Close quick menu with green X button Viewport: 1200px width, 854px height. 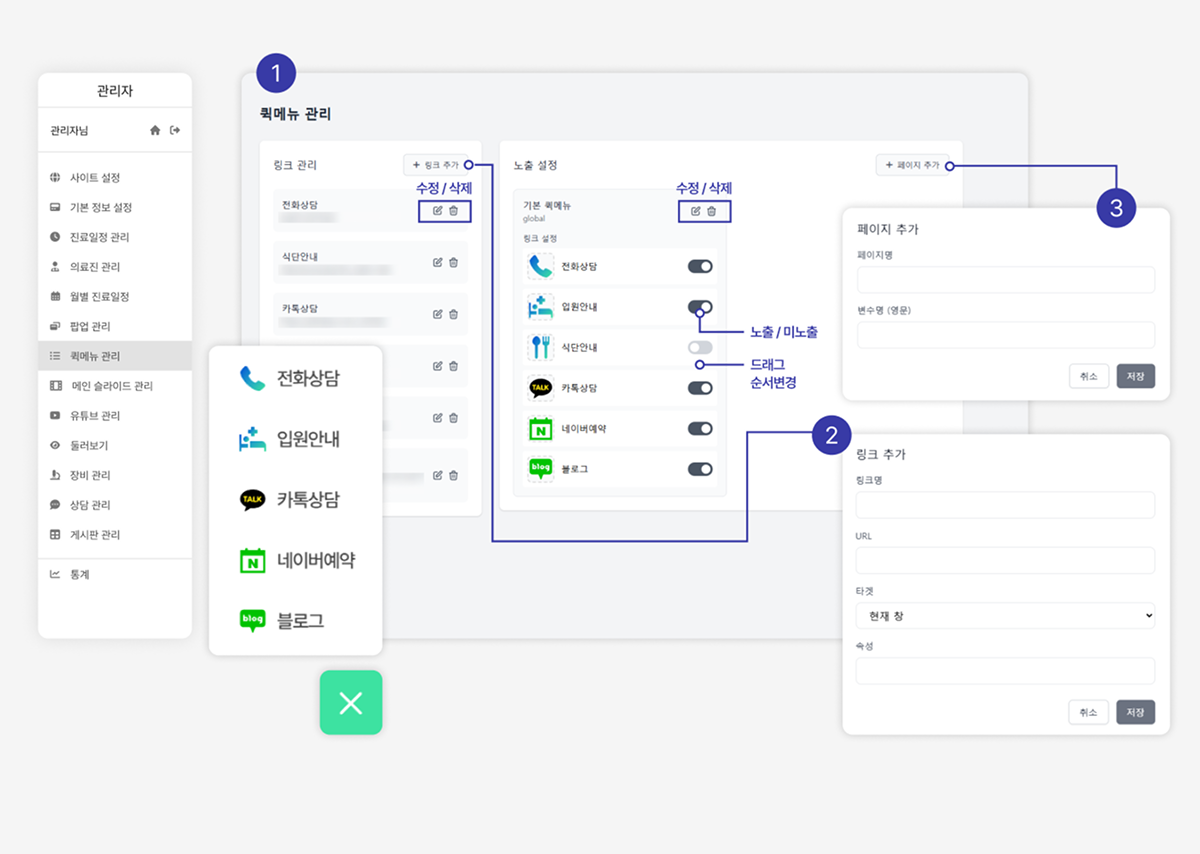pyautogui.click(x=351, y=703)
